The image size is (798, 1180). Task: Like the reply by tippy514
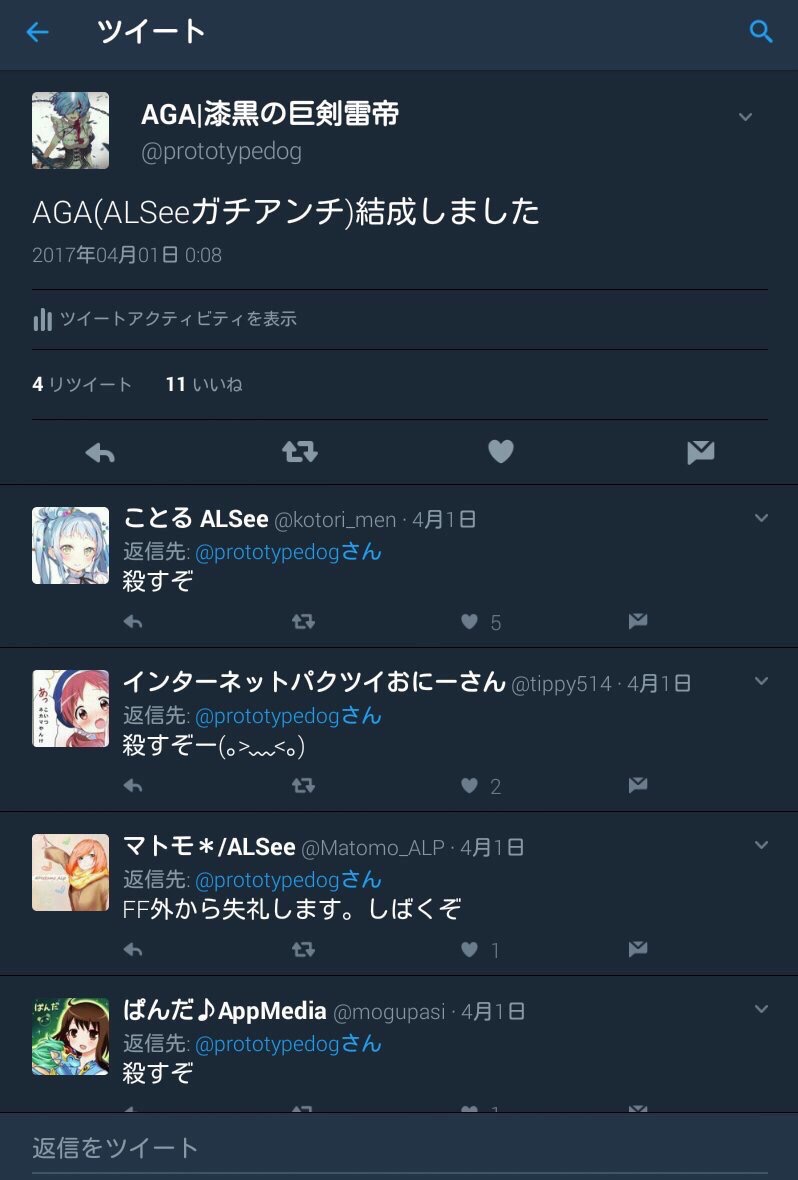point(469,786)
